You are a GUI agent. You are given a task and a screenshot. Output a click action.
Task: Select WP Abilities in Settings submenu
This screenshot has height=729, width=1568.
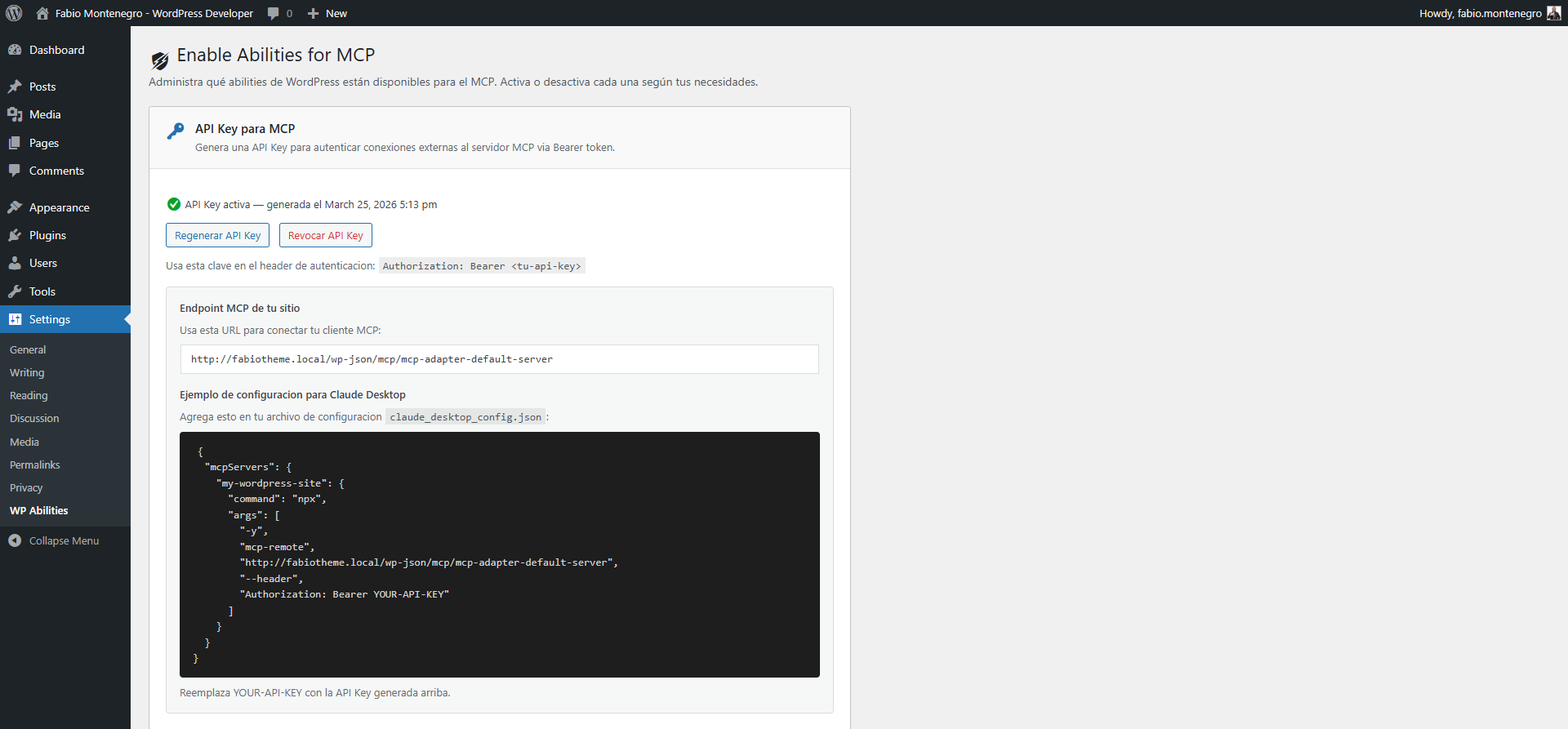[39, 510]
